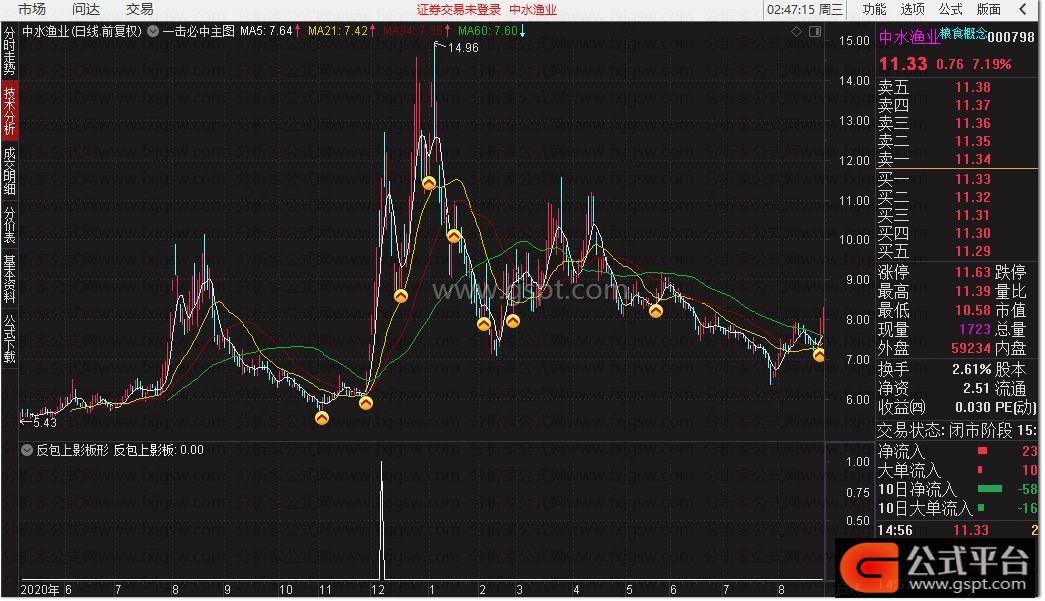
Task: Expand main chart indicator dropdown arrow
Action: click(x=153, y=31)
